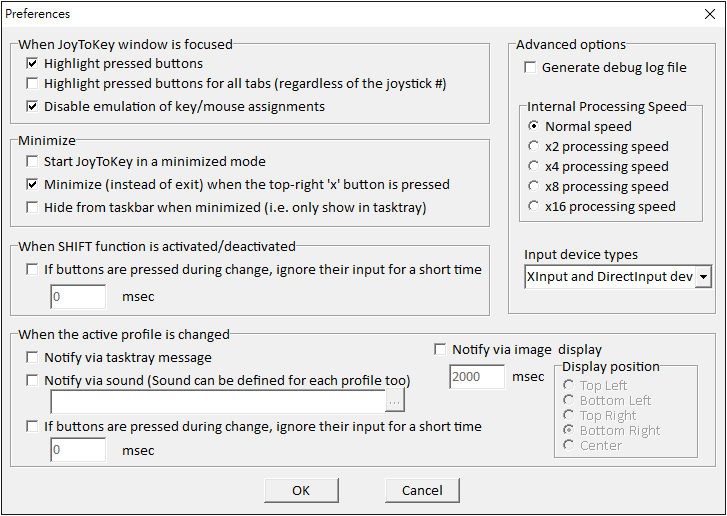The image size is (727, 516).
Task: Enable Hide from taskbar when minimized
Action: tap(34, 208)
